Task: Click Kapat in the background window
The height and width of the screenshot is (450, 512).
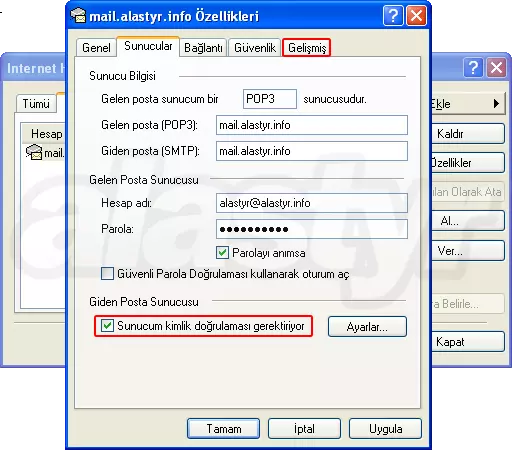Action: coord(468,342)
